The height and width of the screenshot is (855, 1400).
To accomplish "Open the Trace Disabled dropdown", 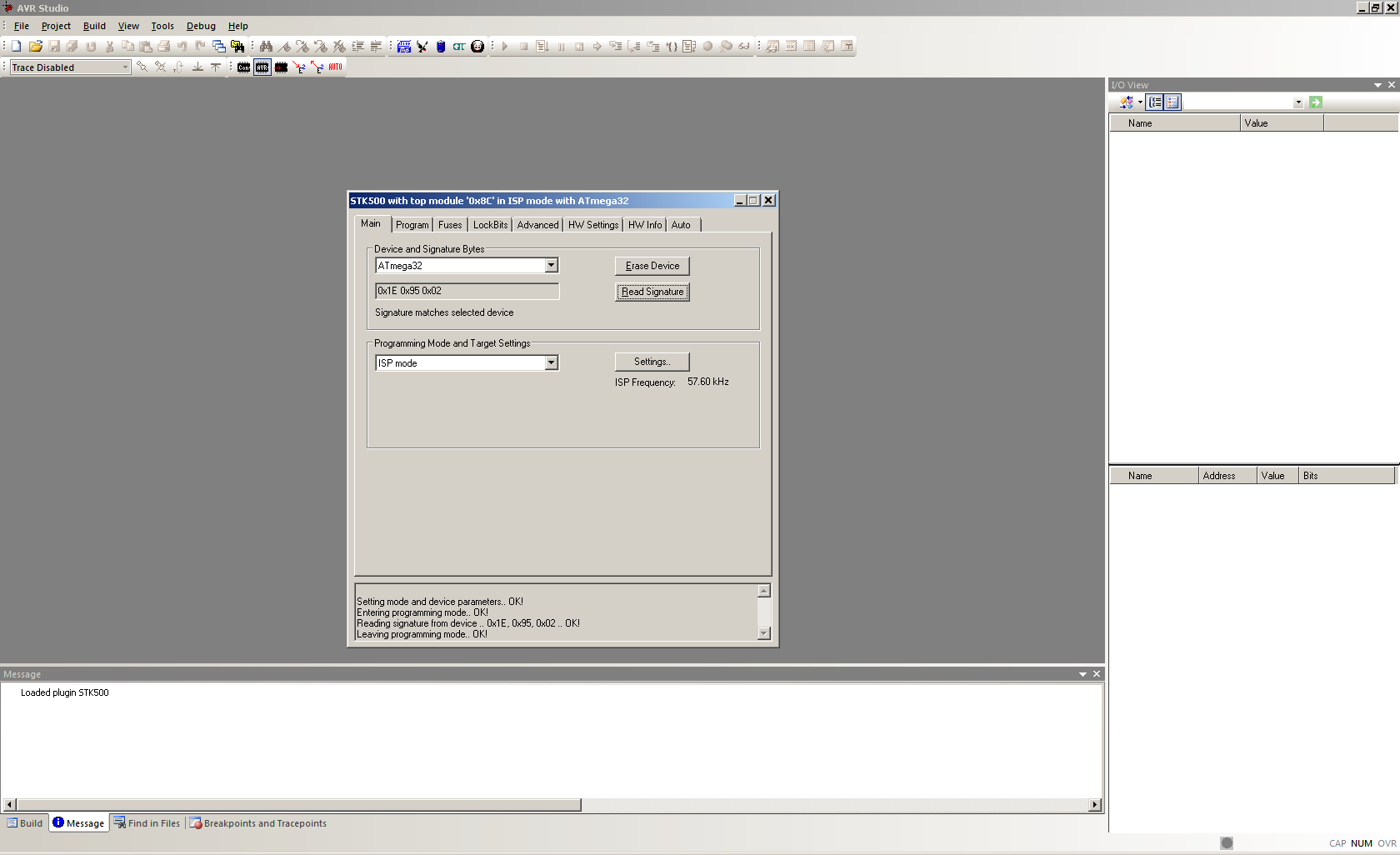I will 125,67.
